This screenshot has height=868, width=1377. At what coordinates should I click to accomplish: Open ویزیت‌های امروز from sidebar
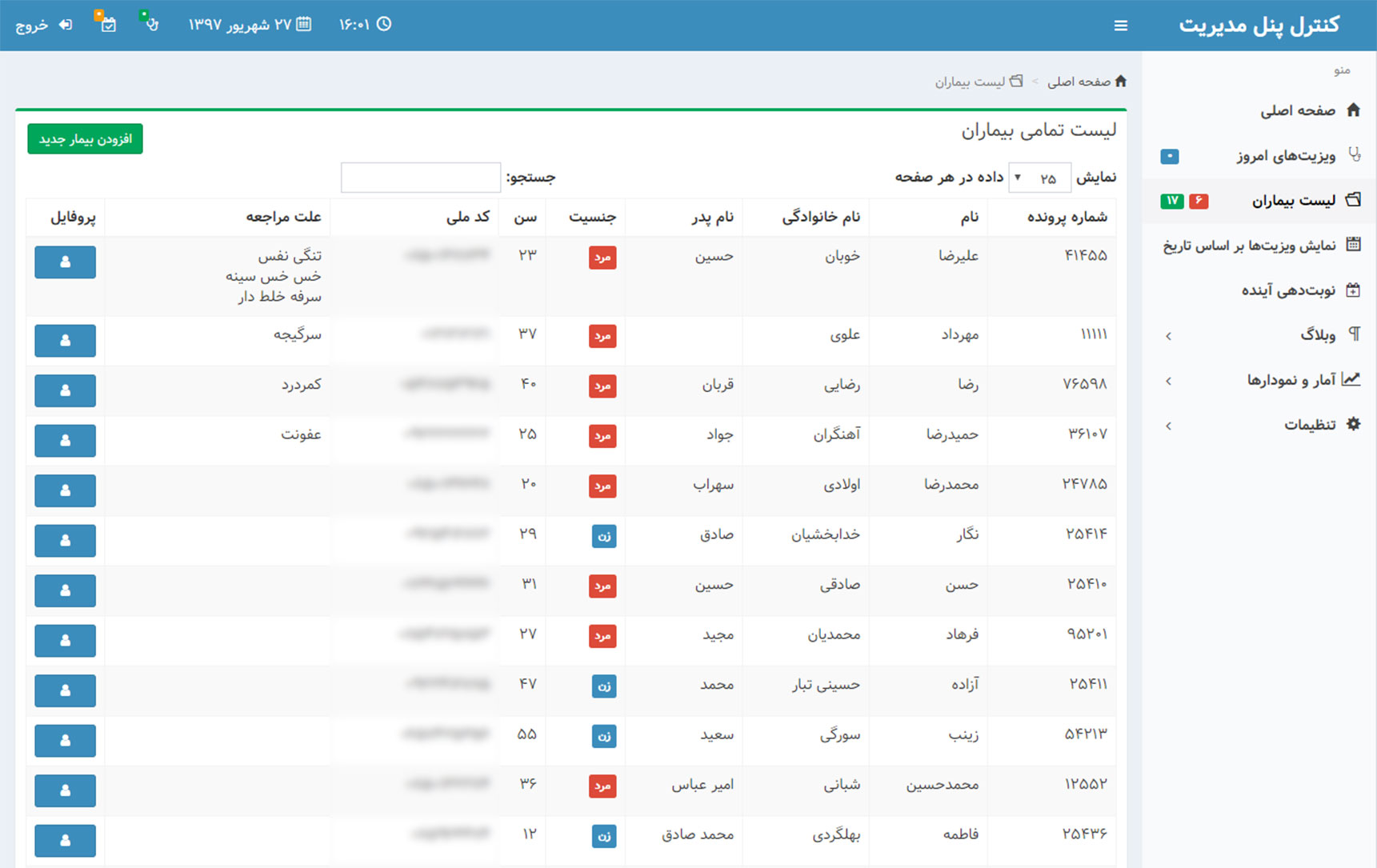point(1285,156)
